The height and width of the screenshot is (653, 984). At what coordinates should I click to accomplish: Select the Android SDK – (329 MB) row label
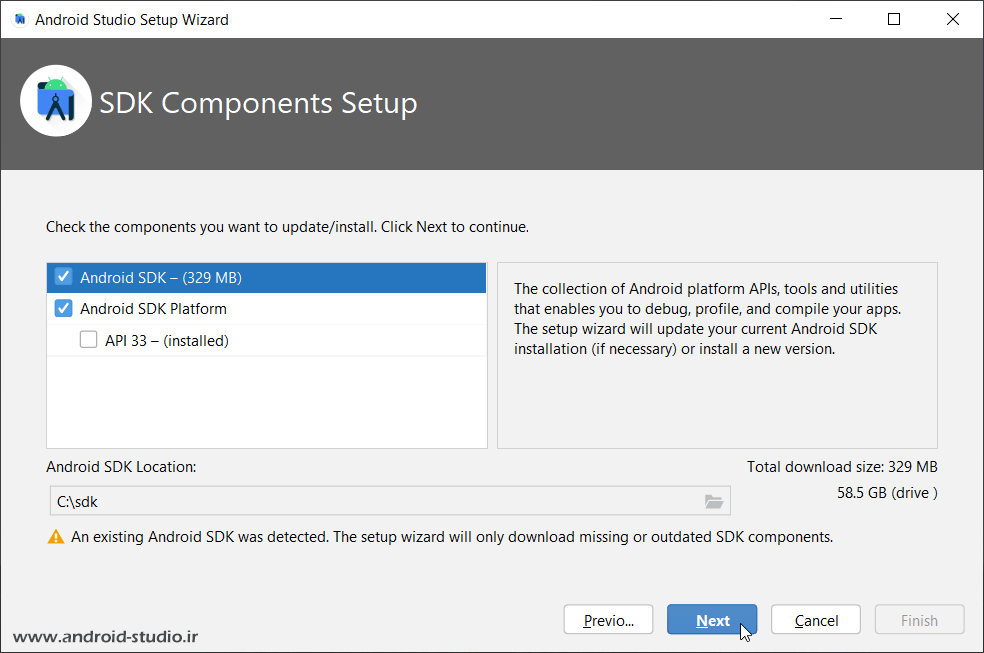click(x=161, y=278)
